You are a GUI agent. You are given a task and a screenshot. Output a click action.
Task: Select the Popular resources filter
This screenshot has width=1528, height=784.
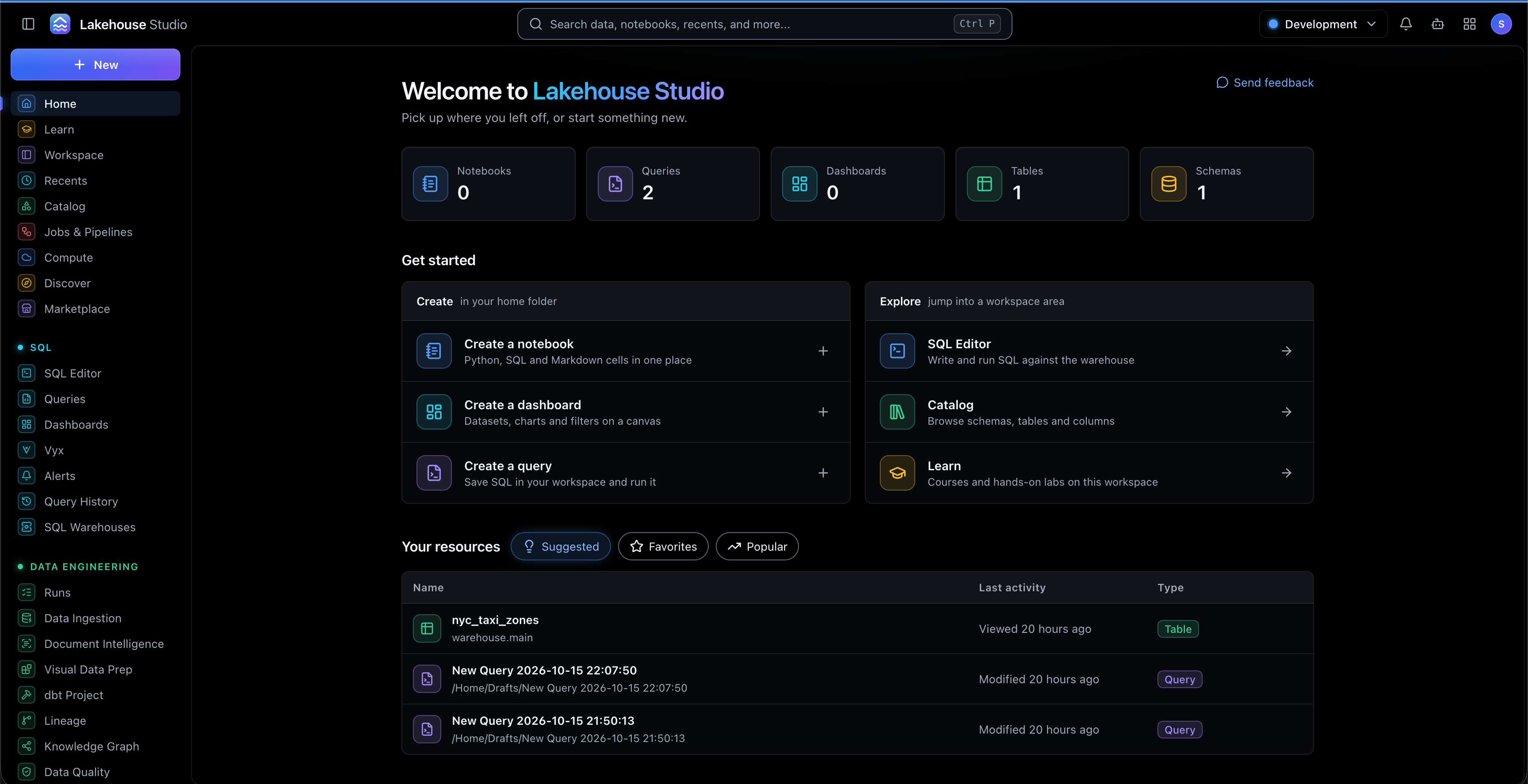[757, 546]
